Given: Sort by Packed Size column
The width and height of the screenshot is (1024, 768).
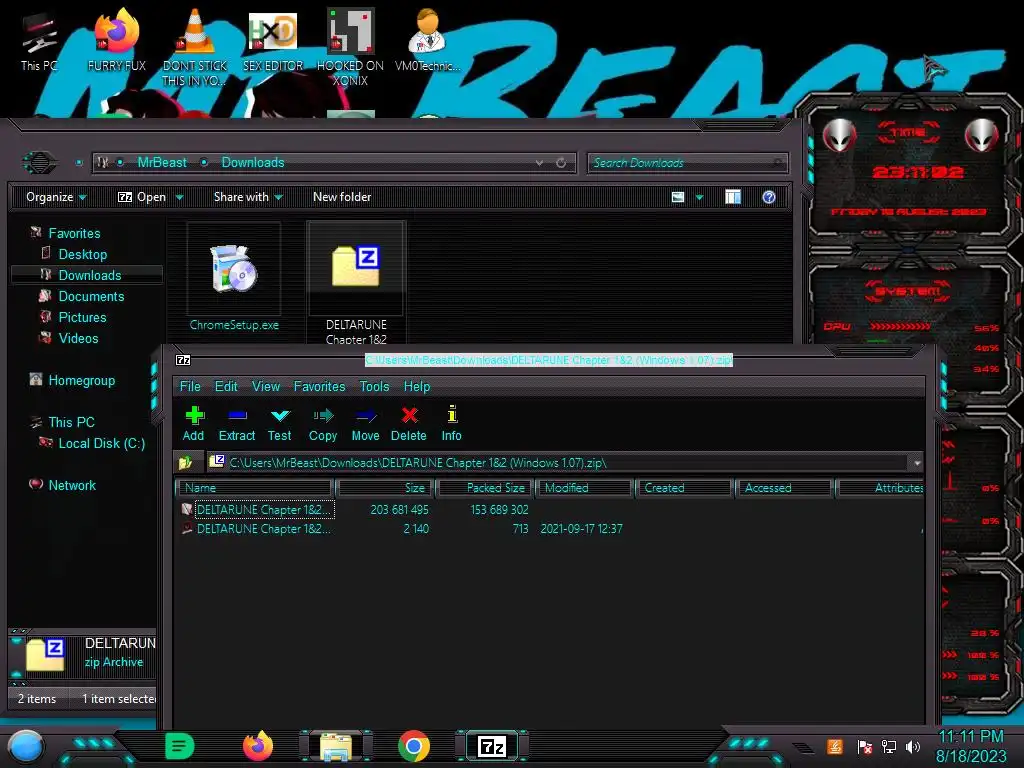Looking at the screenshot, I should click(x=485, y=488).
